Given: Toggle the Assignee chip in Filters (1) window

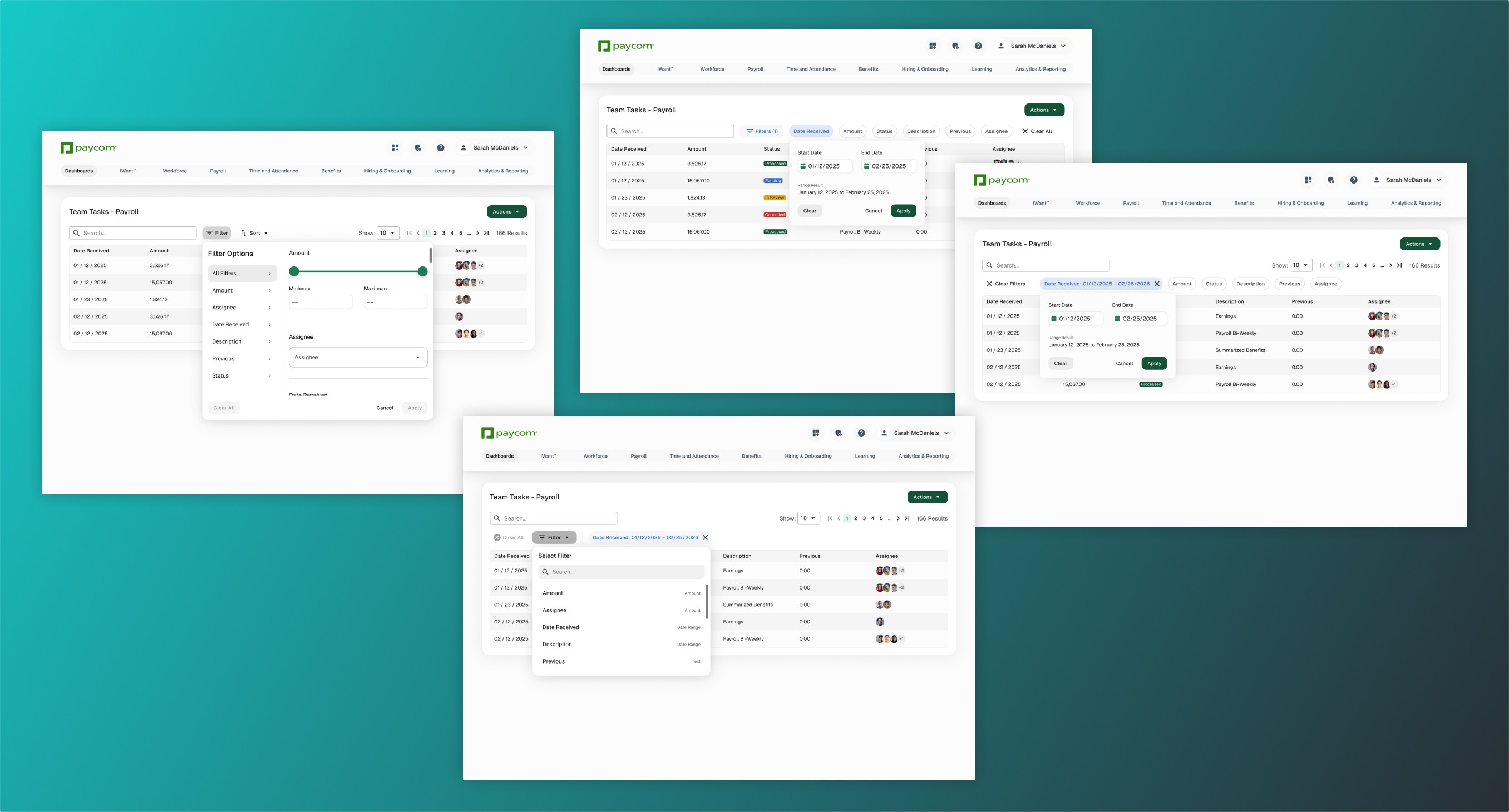Looking at the screenshot, I should [x=997, y=131].
